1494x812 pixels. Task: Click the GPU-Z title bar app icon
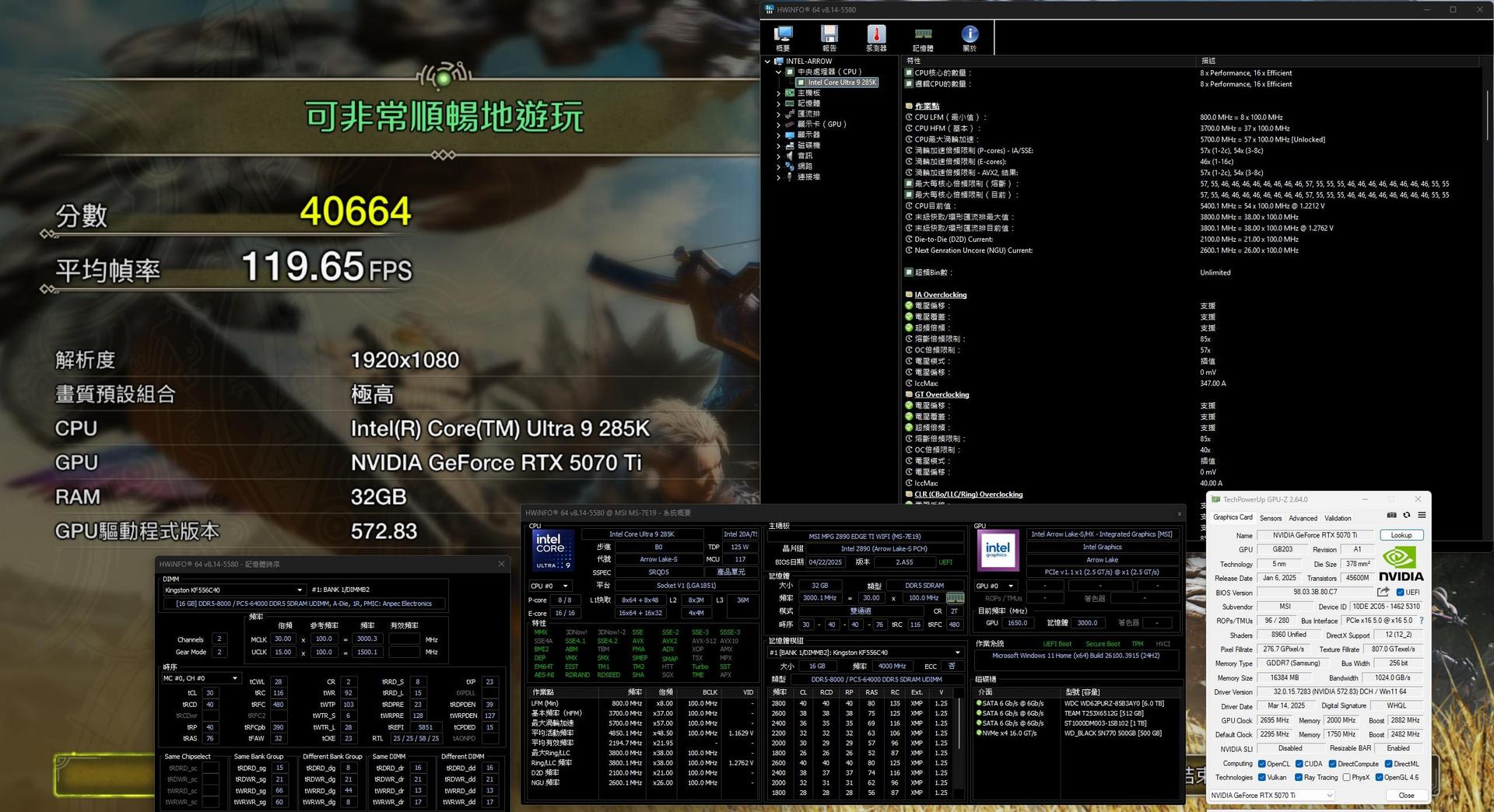(x=1215, y=499)
